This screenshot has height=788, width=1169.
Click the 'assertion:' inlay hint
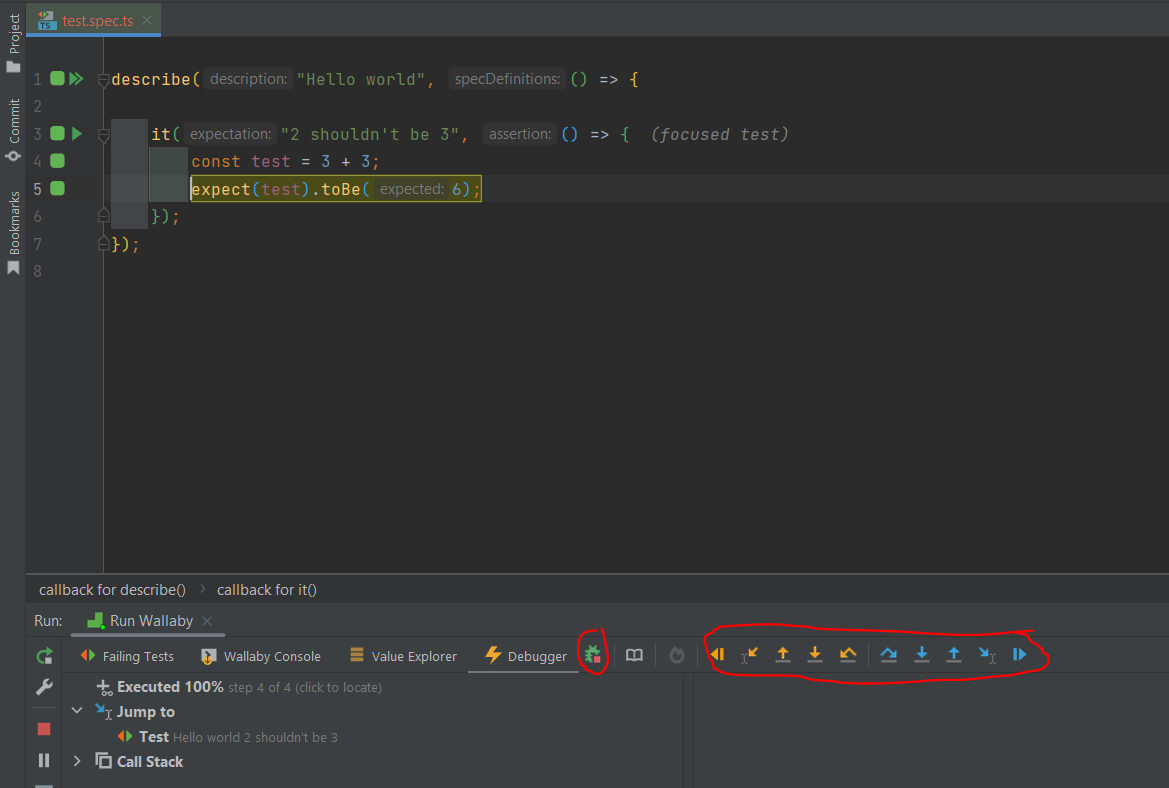click(x=520, y=134)
